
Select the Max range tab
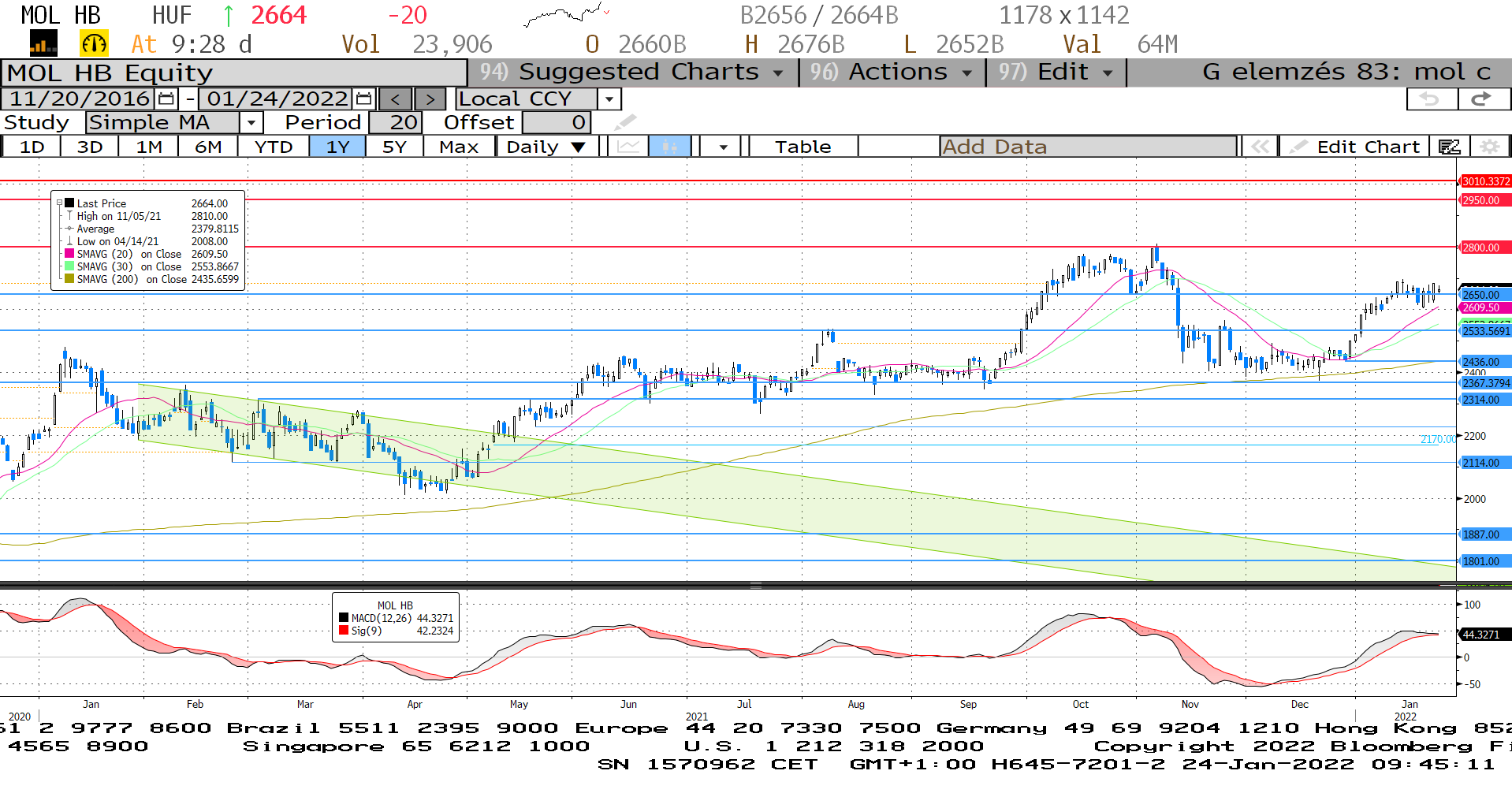[459, 147]
